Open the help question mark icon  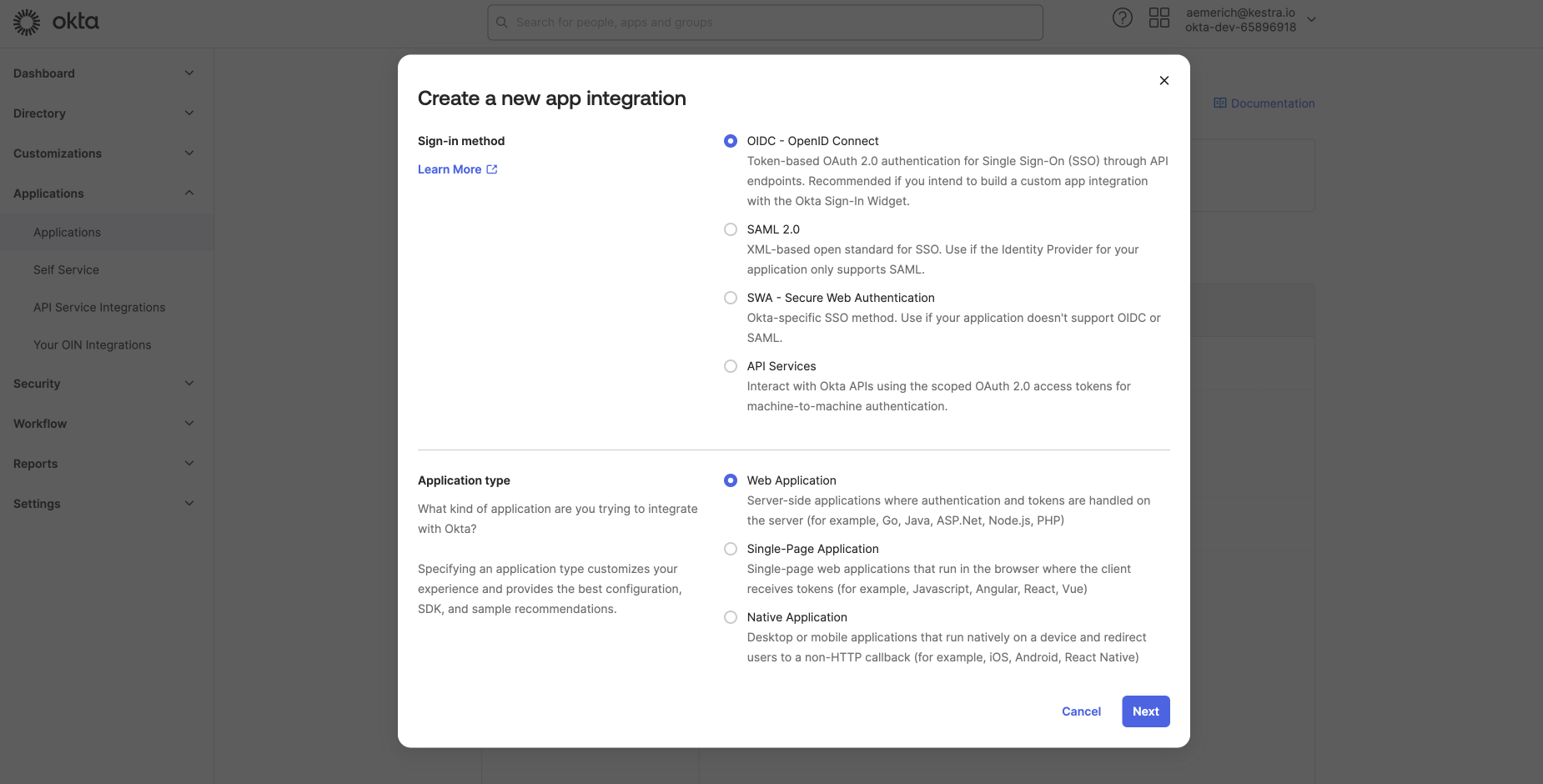click(x=1122, y=18)
